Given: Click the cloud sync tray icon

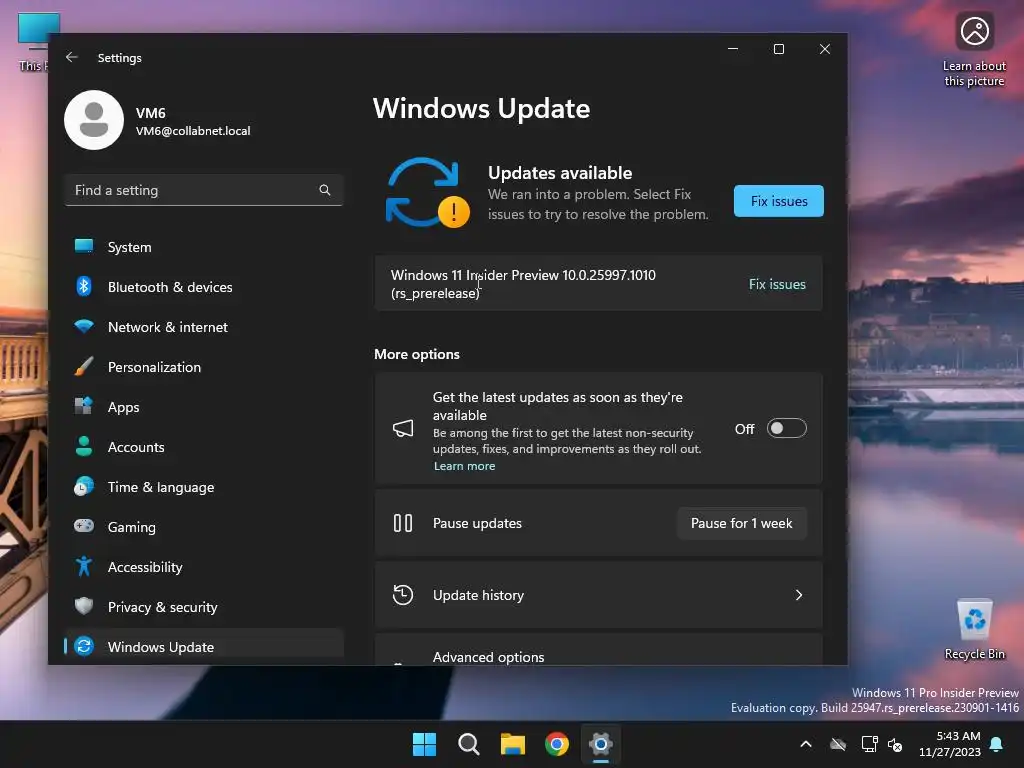Looking at the screenshot, I should point(838,744).
